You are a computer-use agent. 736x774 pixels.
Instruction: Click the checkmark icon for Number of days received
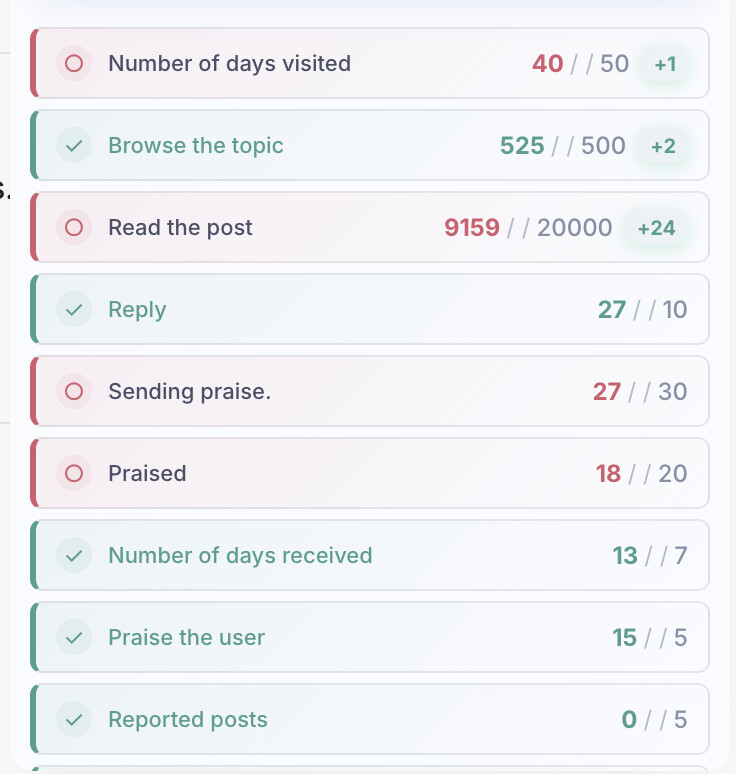(x=74, y=555)
